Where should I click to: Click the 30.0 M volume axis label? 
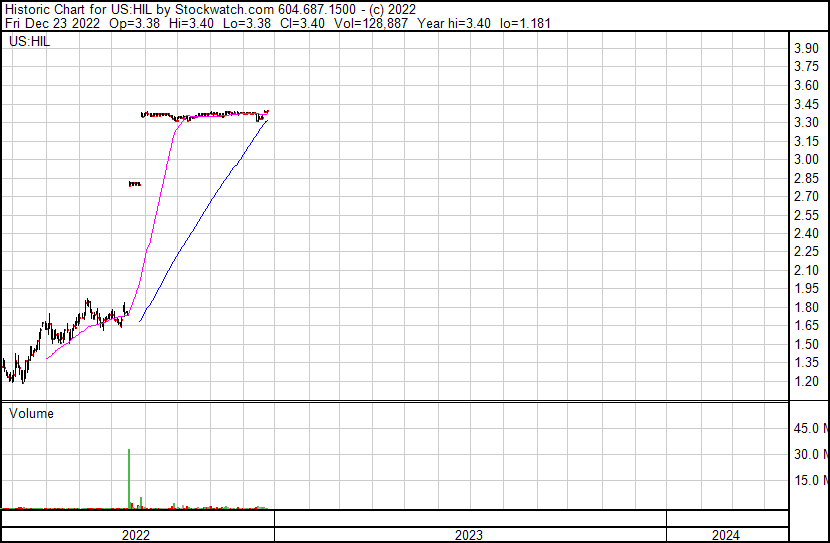click(x=809, y=454)
